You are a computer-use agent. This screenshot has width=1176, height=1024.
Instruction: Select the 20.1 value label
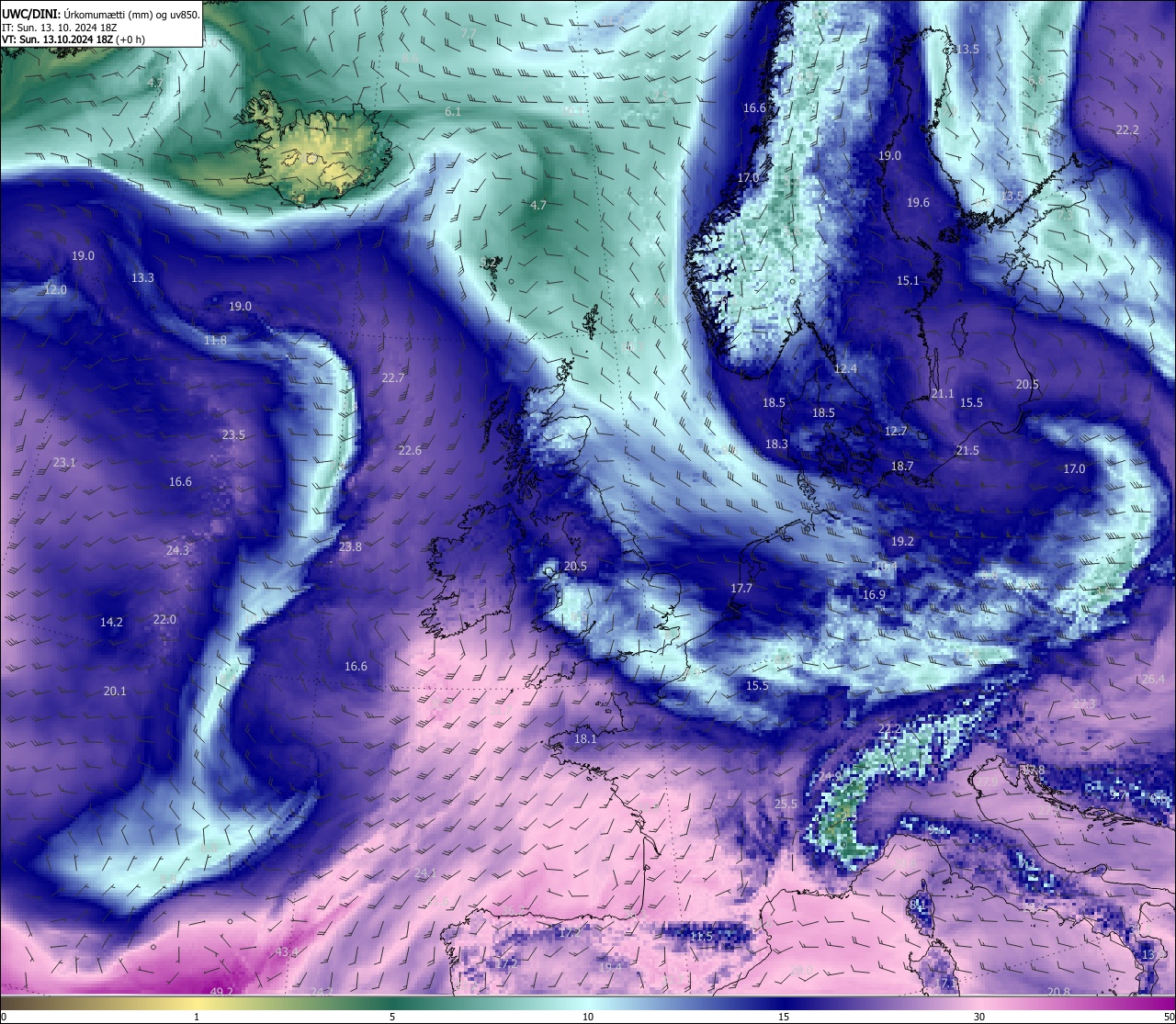(x=115, y=691)
